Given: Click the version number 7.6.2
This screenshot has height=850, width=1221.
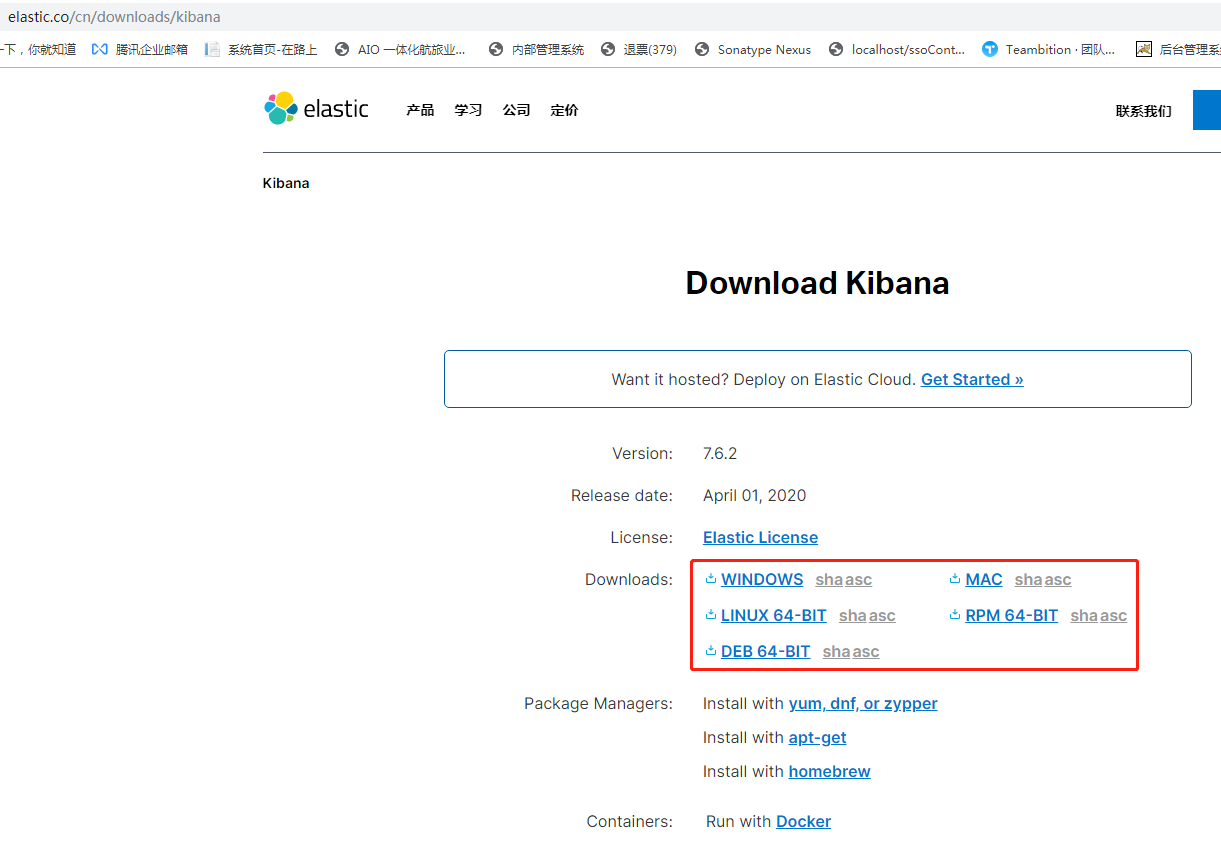Looking at the screenshot, I should [x=720, y=453].
